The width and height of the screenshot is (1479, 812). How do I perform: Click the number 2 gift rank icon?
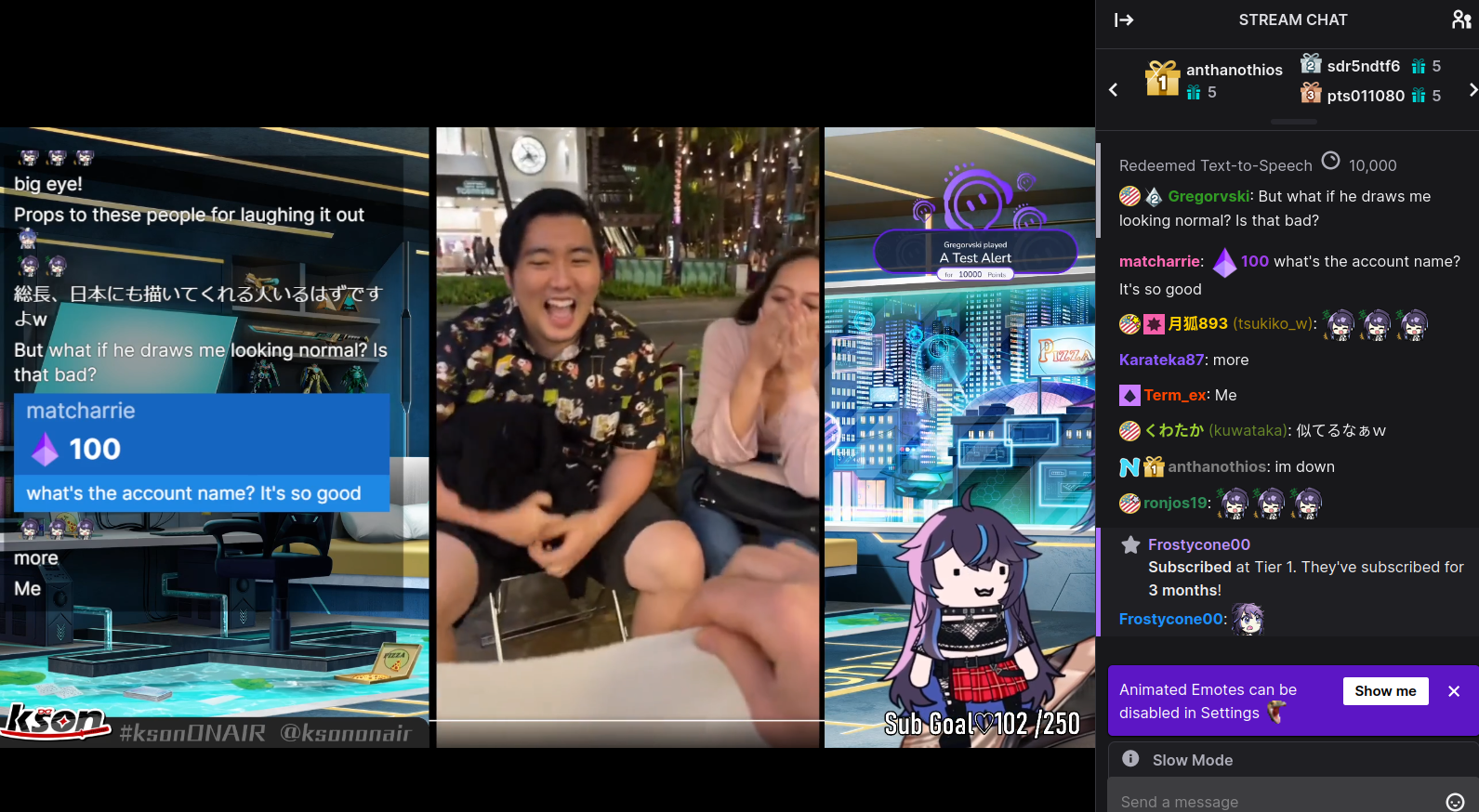click(1311, 64)
